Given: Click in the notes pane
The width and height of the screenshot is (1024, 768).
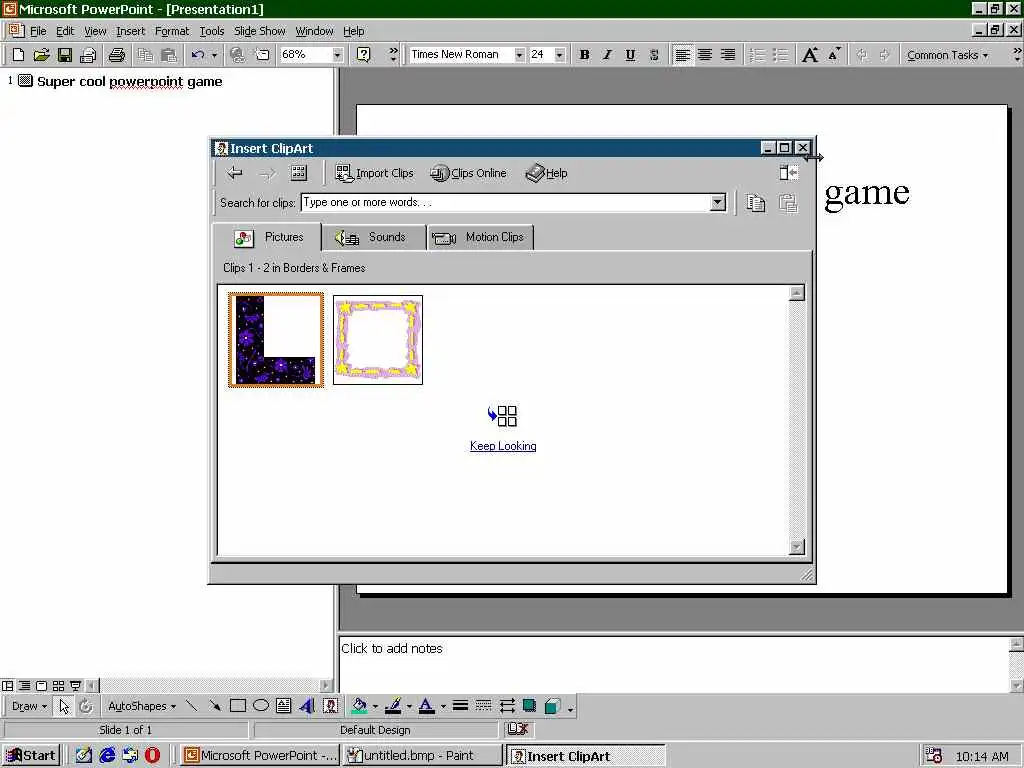Looking at the screenshot, I should click(x=673, y=664).
